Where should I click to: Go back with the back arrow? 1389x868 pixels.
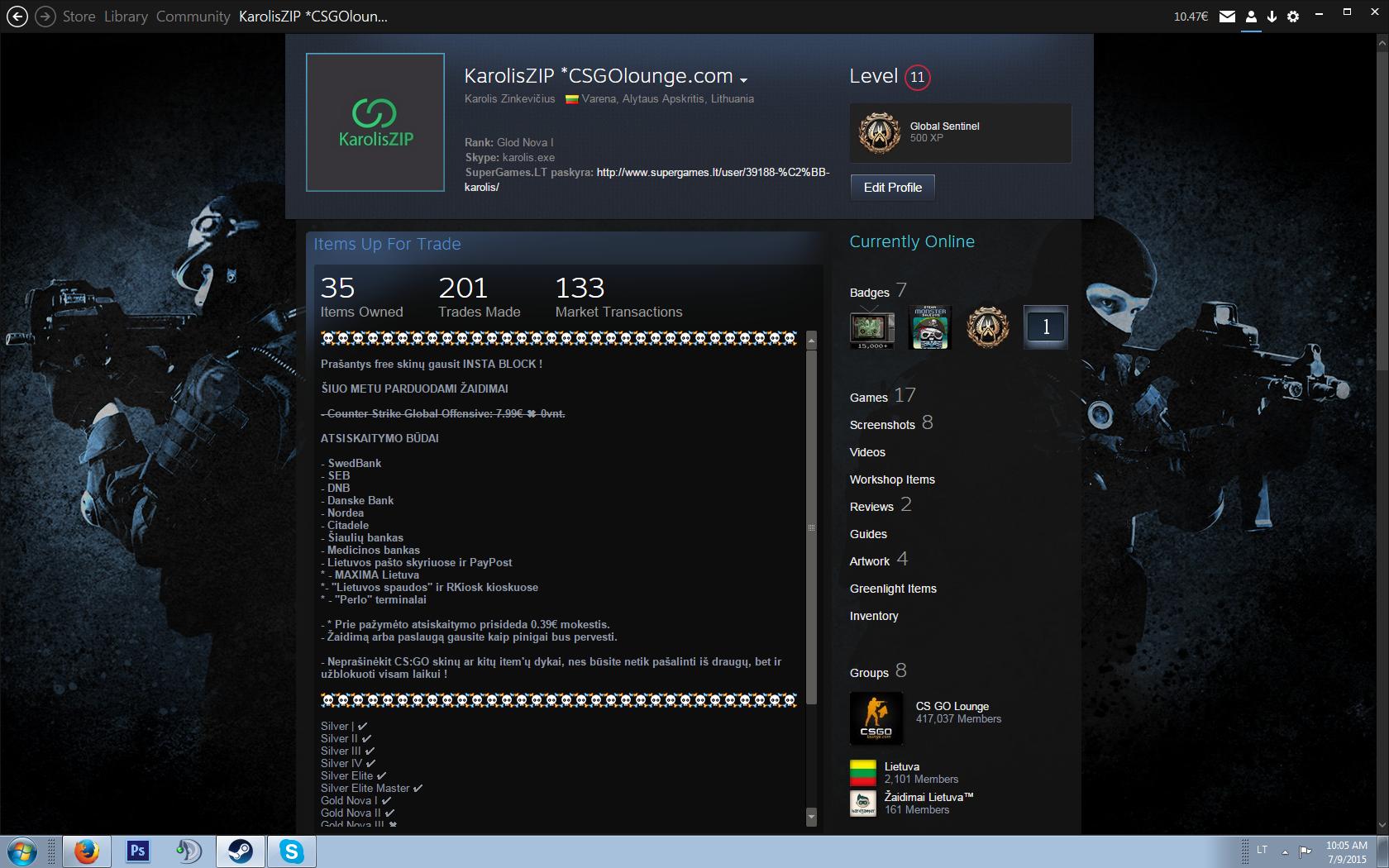pos(17,16)
